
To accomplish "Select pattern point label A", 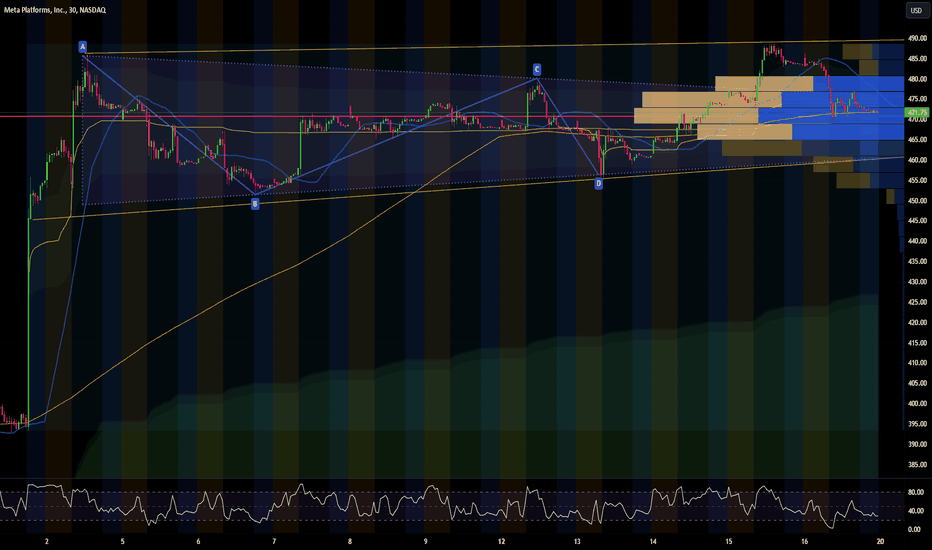I will [x=83, y=46].
